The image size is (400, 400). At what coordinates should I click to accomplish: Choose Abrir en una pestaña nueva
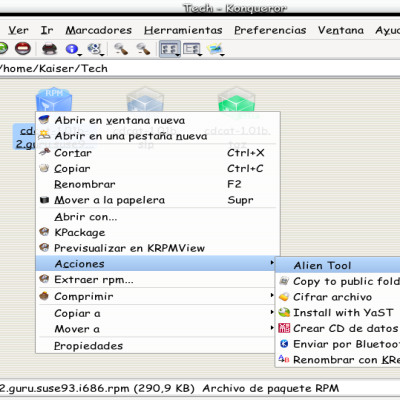(158, 136)
